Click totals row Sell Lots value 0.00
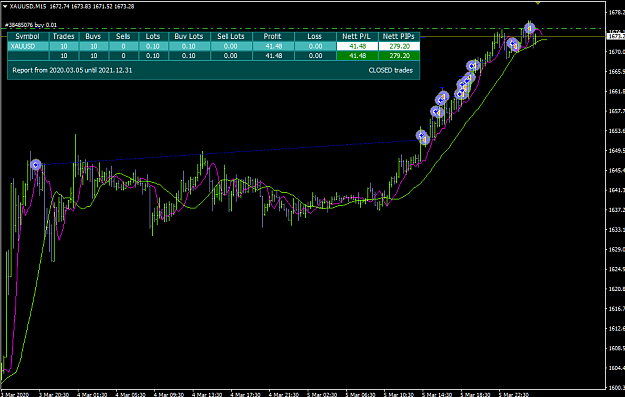 (x=231, y=56)
